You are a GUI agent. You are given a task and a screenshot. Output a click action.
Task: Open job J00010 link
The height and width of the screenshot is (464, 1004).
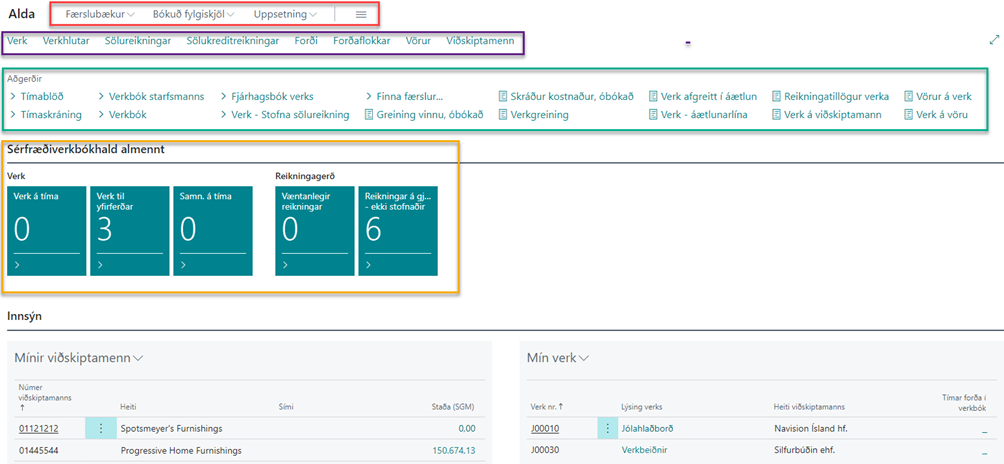(545, 428)
